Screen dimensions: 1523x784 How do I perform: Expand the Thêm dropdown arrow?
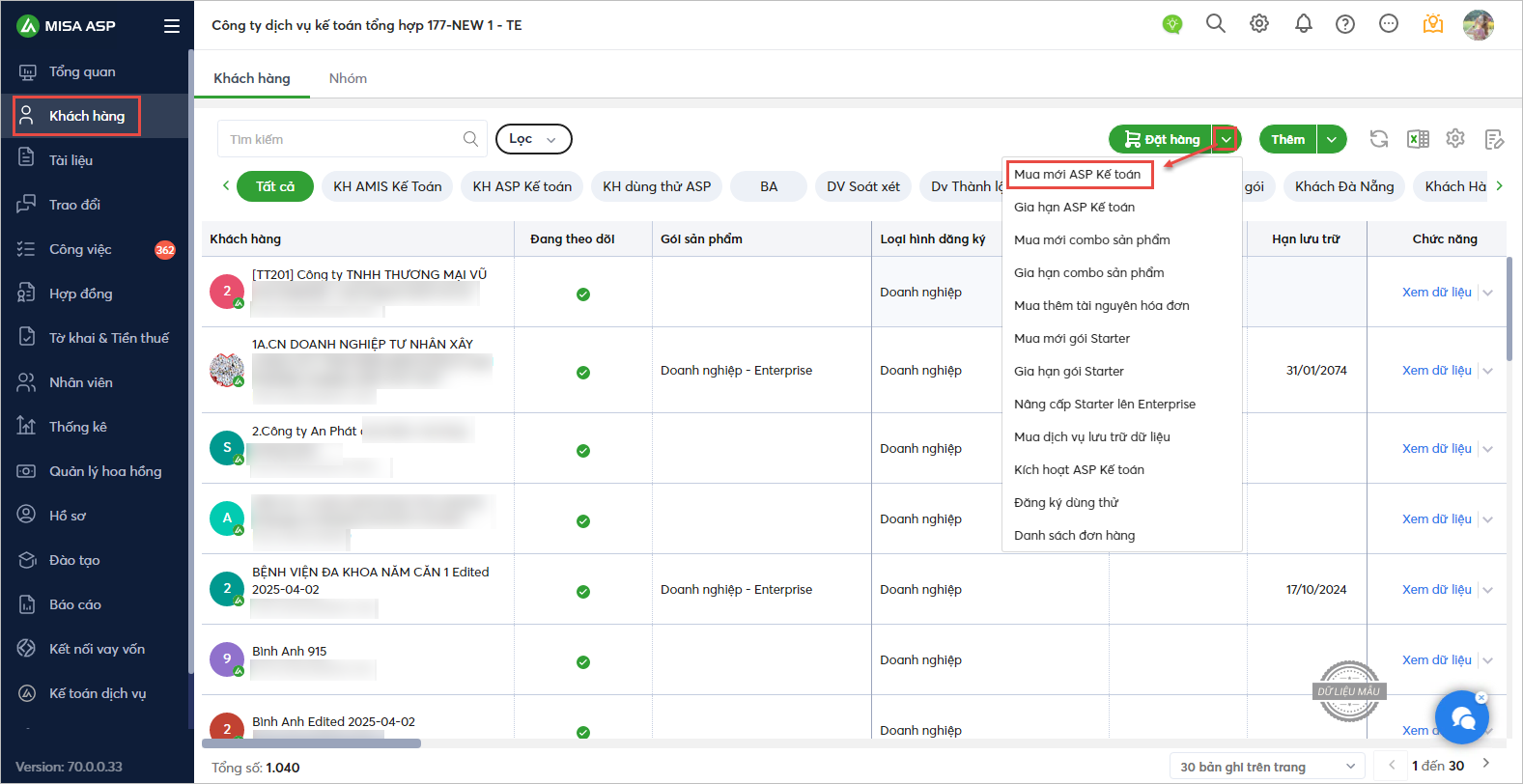[1332, 139]
